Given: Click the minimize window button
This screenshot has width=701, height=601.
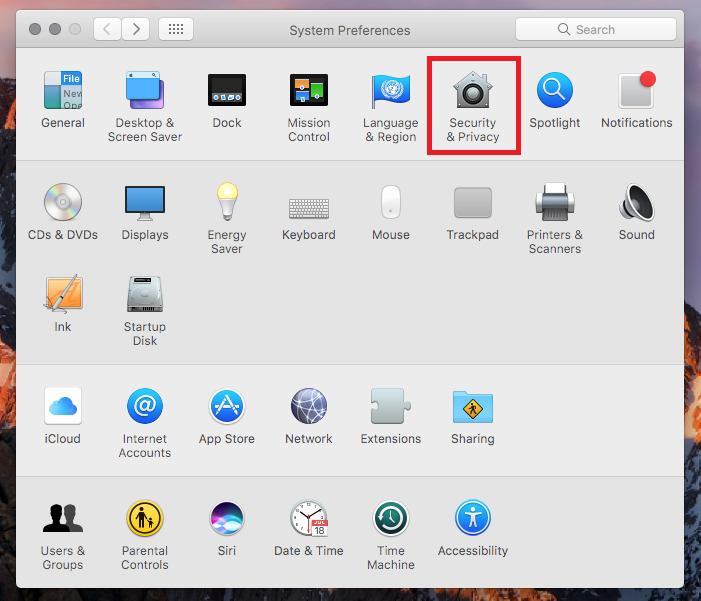Looking at the screenshot, I should [55, 29].
